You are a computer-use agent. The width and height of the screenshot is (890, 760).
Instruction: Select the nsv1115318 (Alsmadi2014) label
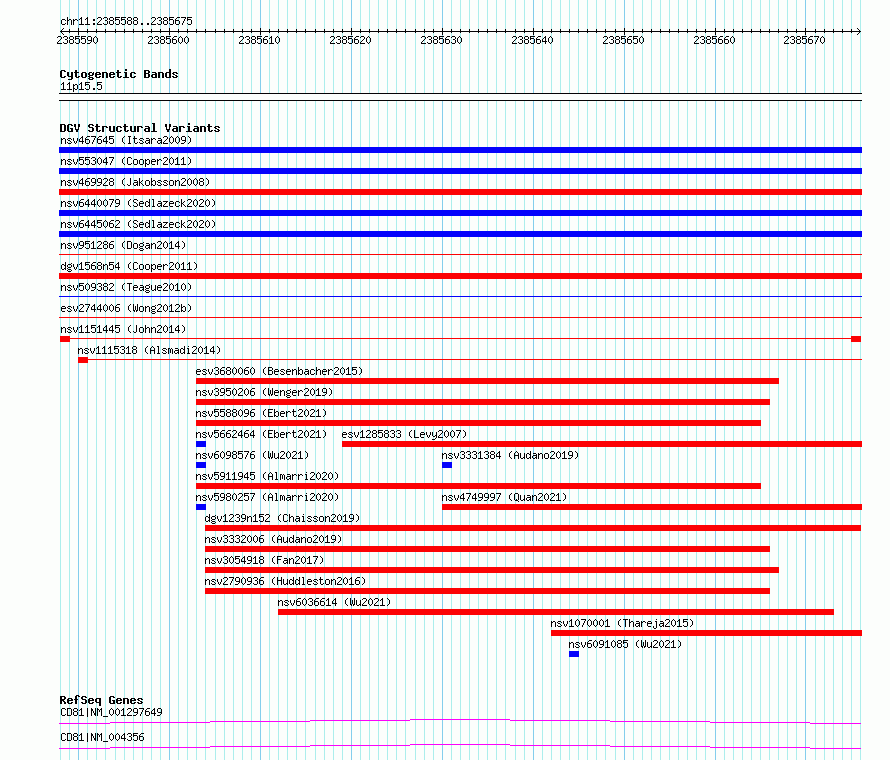click(x=149, y=350)
